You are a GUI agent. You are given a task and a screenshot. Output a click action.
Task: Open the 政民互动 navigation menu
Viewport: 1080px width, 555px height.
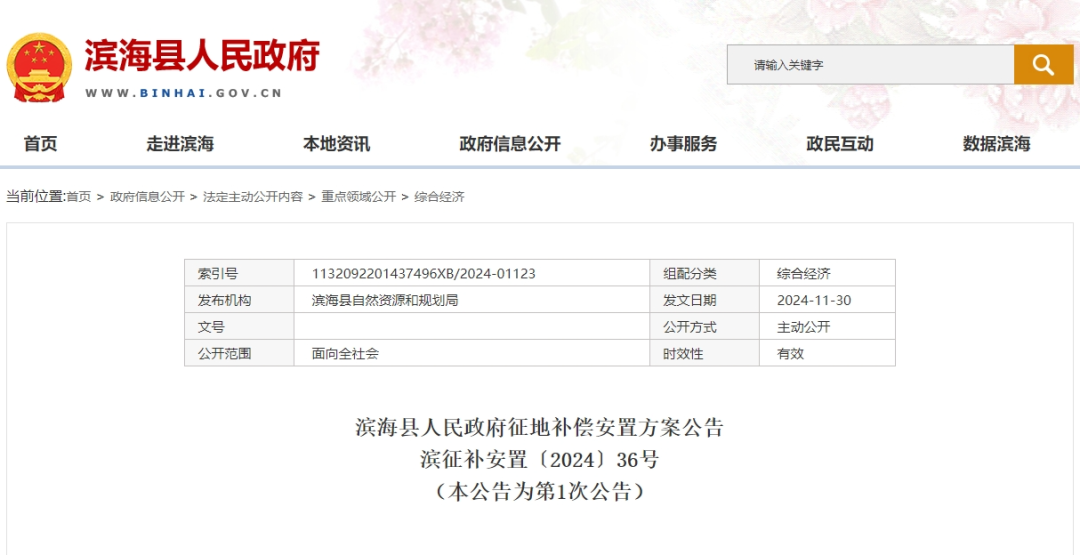840,144
